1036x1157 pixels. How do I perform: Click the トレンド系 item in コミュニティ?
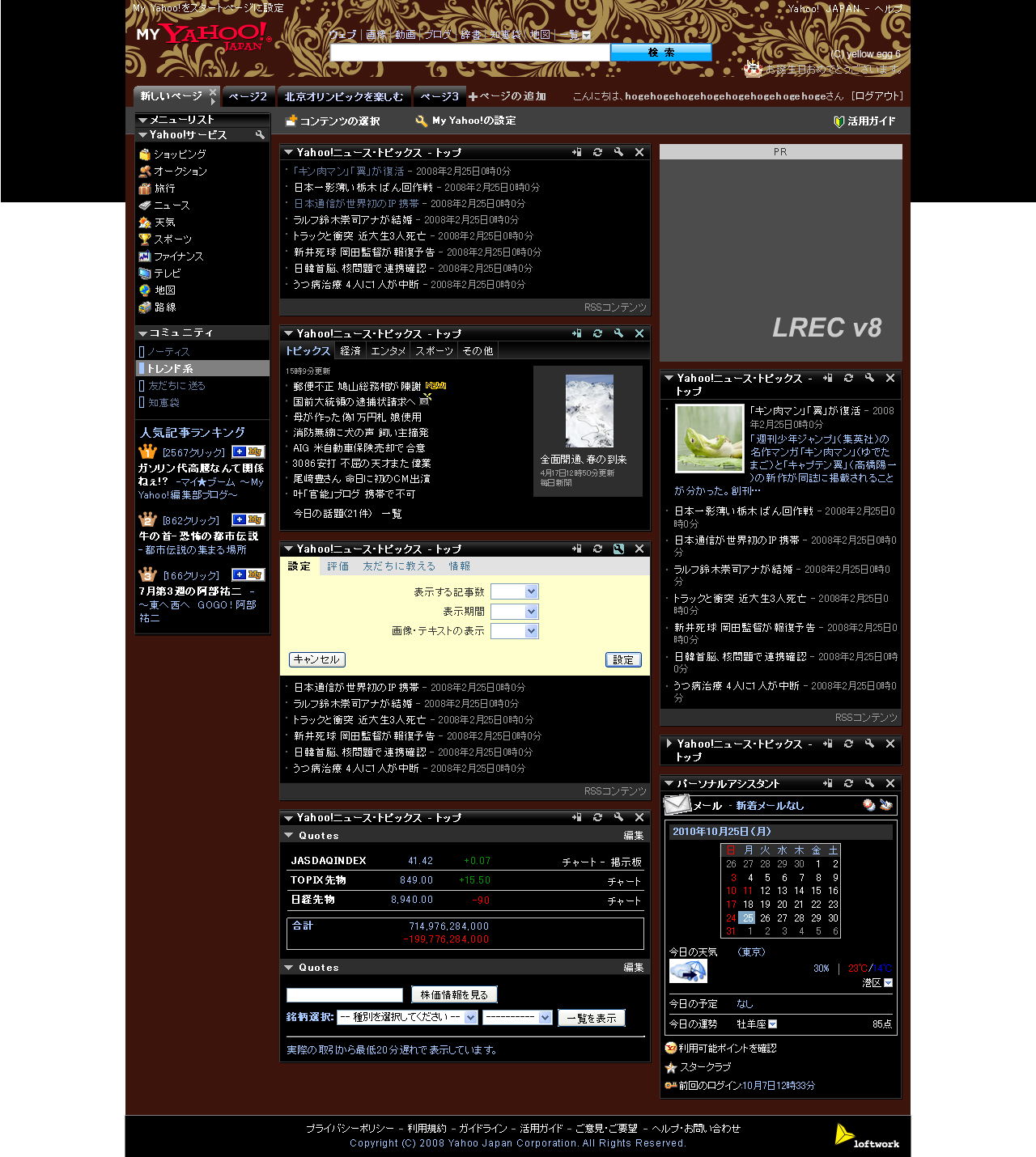[x=202, y=368]
